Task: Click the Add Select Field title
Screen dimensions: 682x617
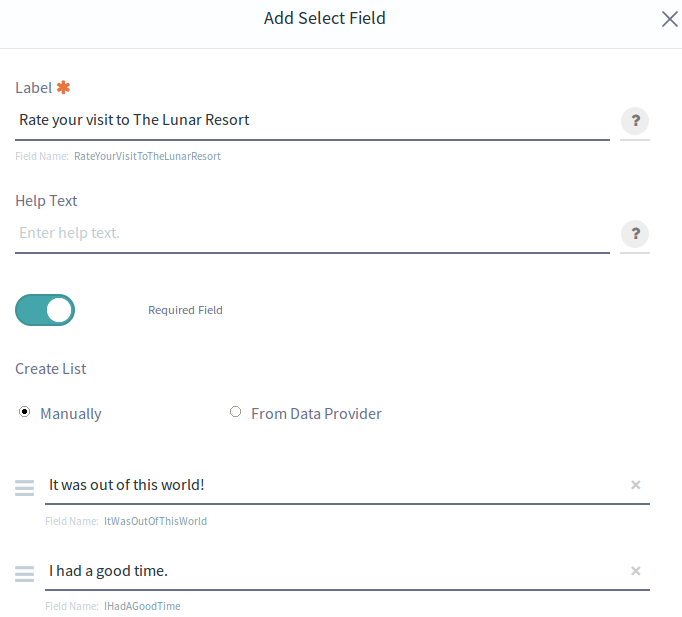Action: [324, 18]
